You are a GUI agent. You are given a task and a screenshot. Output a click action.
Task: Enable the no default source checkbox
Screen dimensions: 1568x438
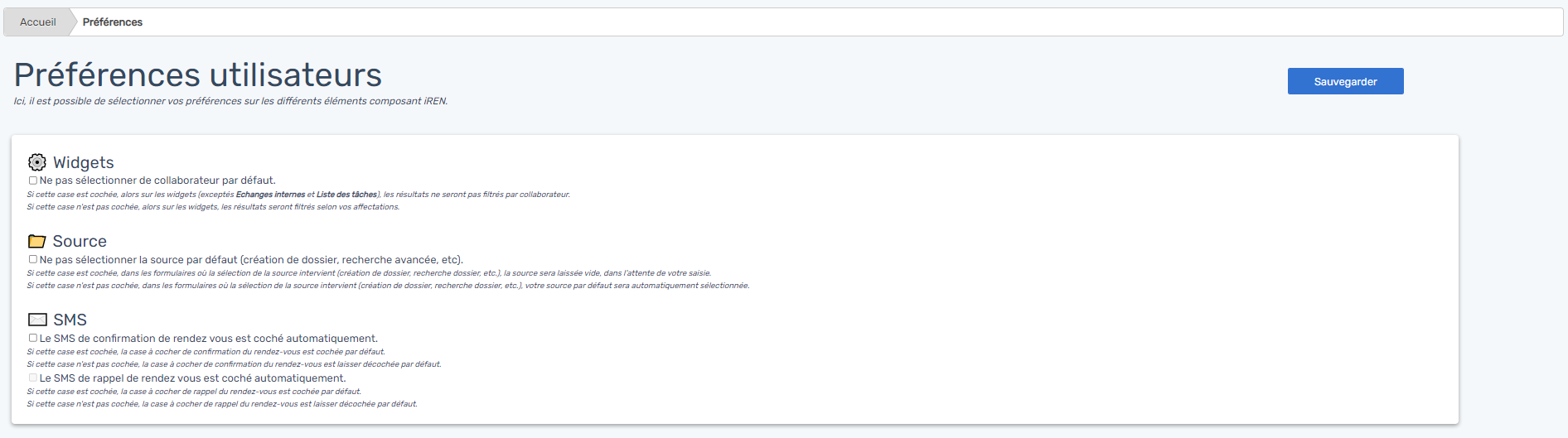33,259
